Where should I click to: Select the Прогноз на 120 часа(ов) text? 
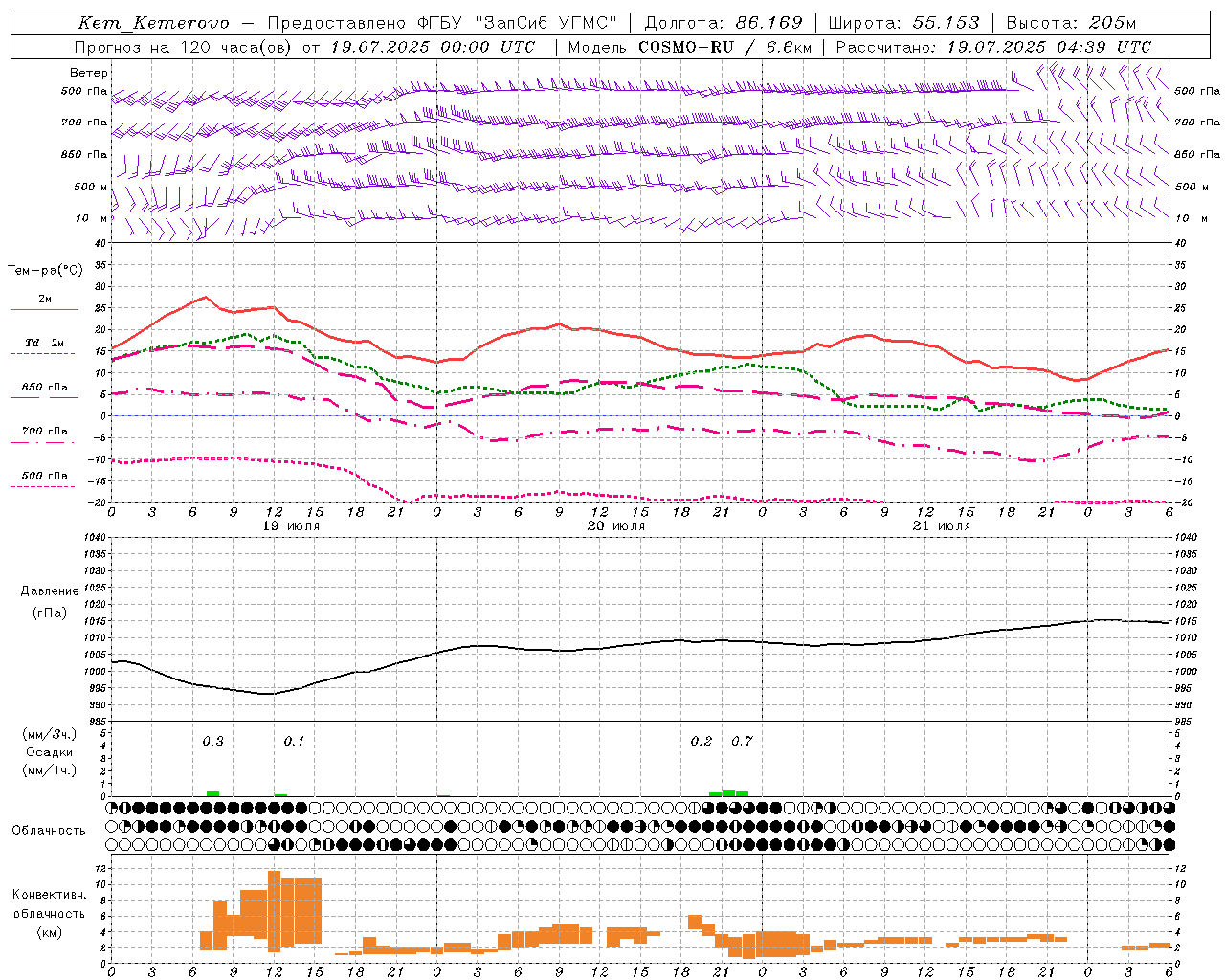tap(184, 47)
